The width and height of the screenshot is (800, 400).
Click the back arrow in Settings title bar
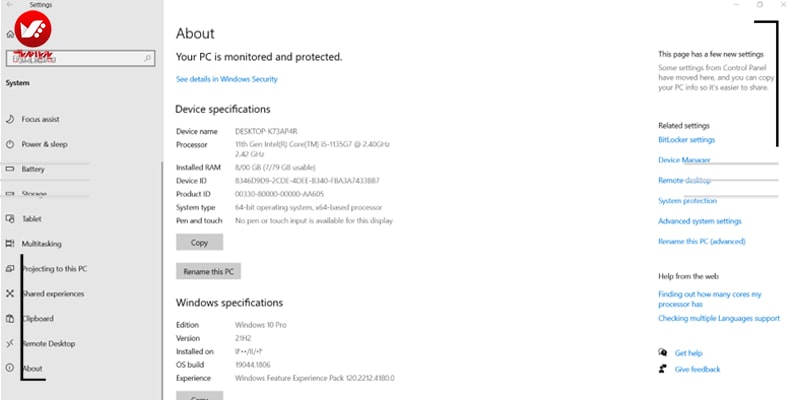coord(10,5)
